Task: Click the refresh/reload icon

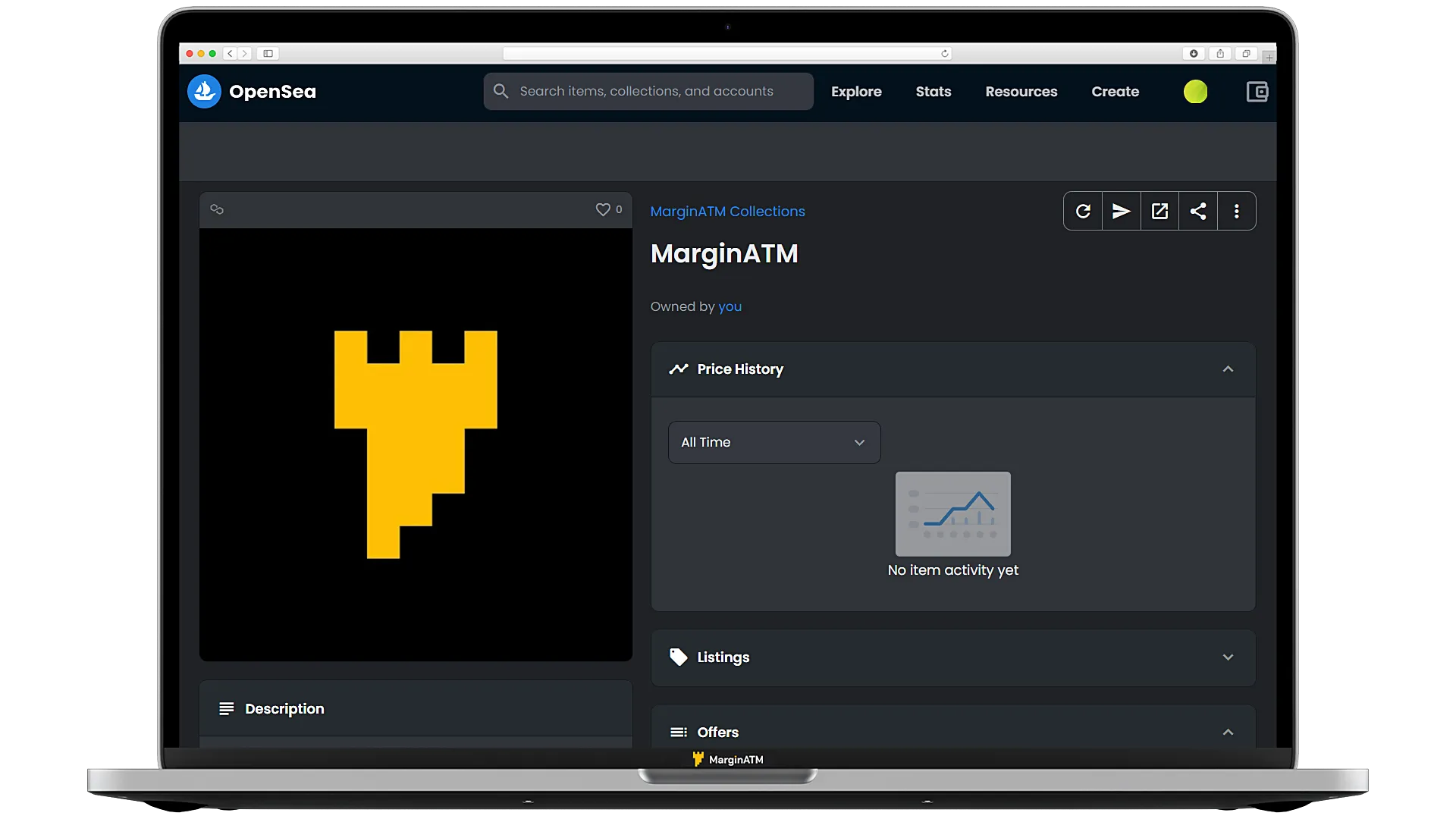Action: coord(1083,211)
